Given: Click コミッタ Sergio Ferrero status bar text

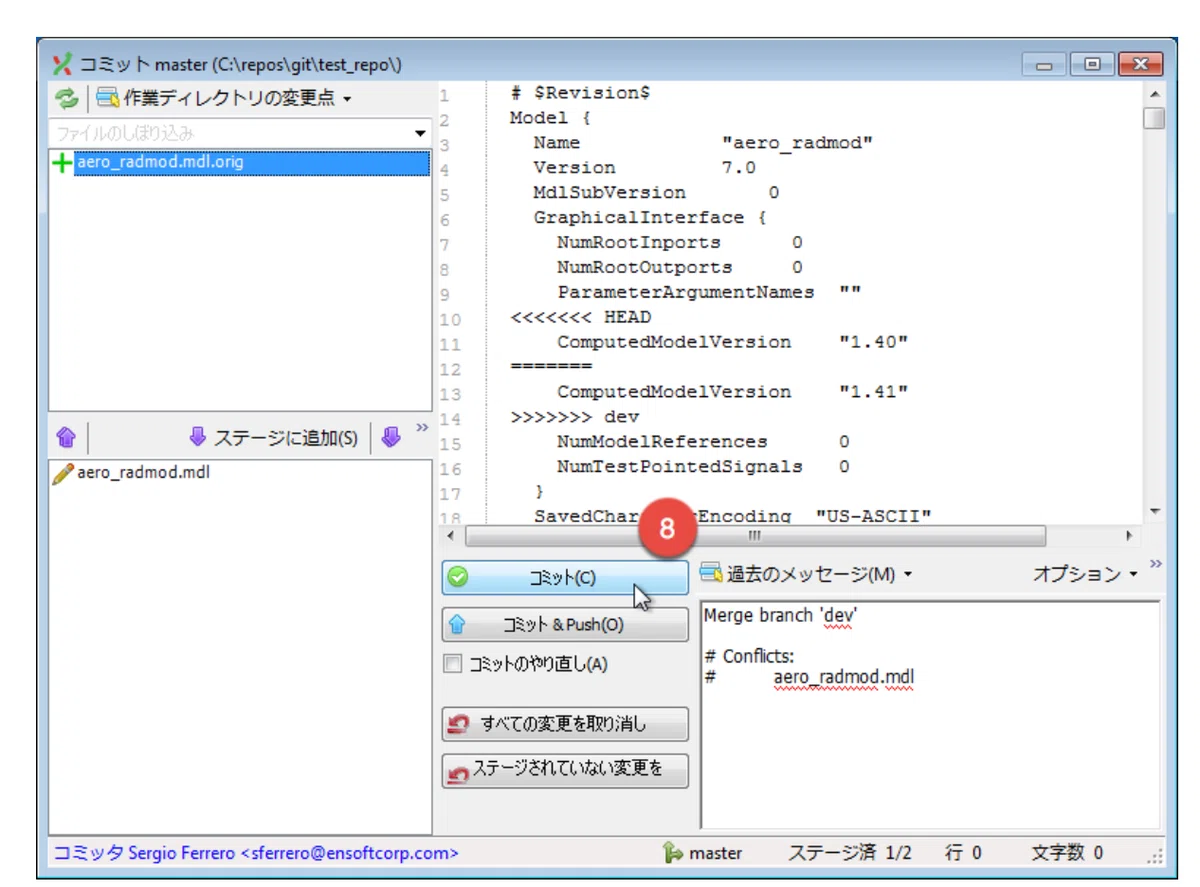Looking at the screenshot, I should 256,853.
